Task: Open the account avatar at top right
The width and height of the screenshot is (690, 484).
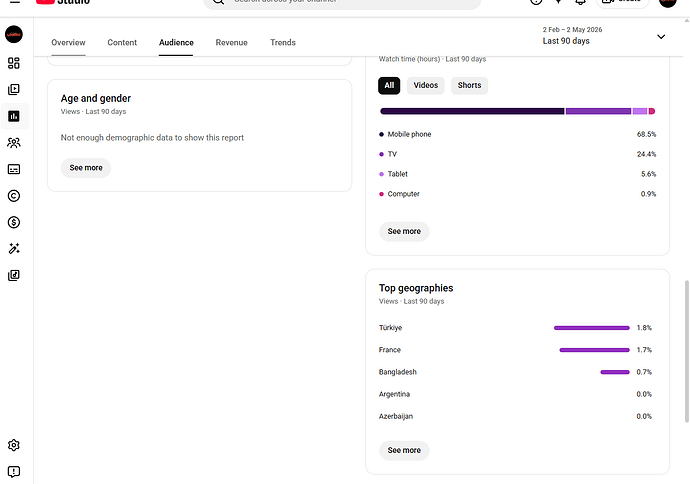Action: [668, 2]
